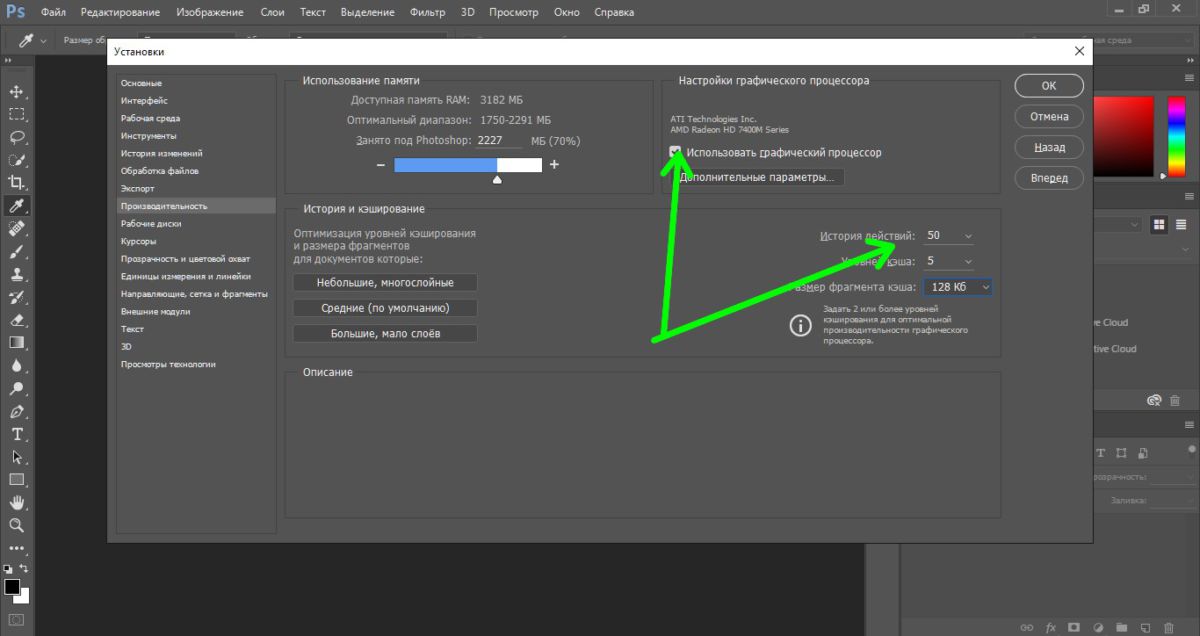The height and width of the screenshot is (636, 1200).
Task: Click the 'Назад' button
Action: pyautogui.click(x=1048, y=147)
